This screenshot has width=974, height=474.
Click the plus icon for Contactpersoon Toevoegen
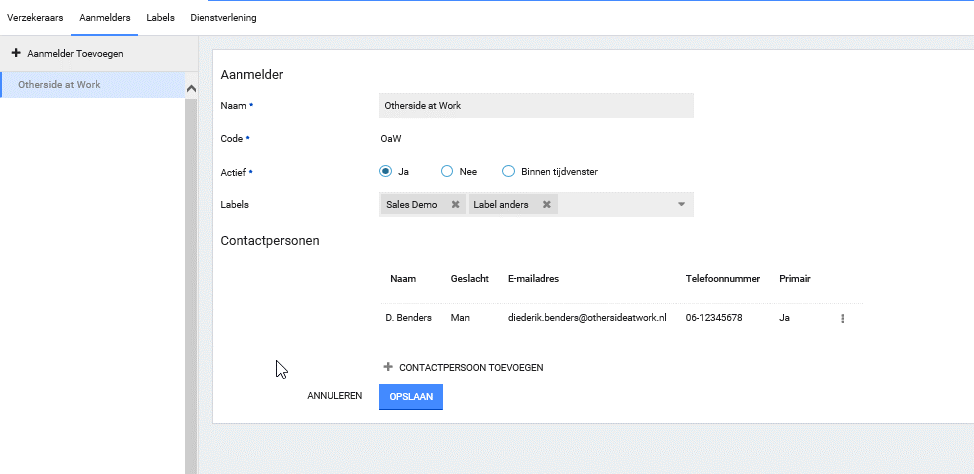coord(388,367)
